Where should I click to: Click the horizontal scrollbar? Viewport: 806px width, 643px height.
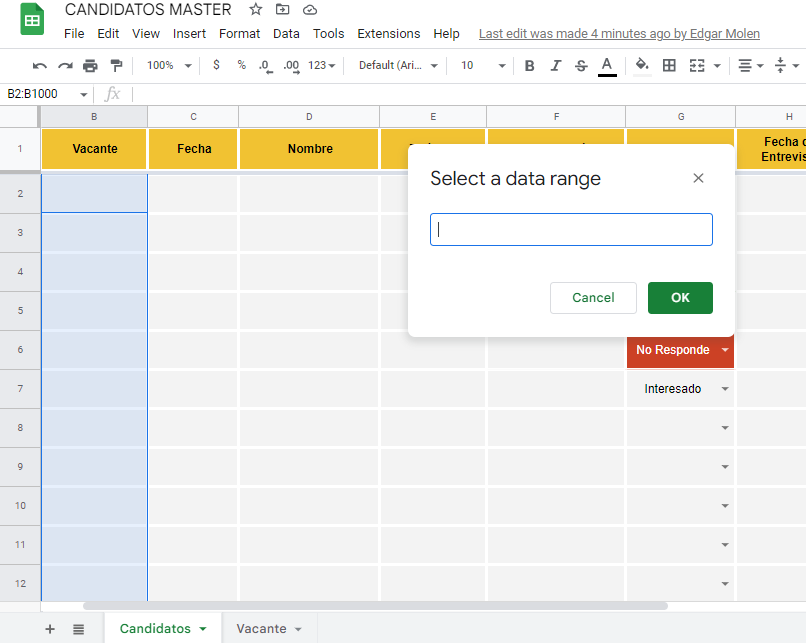[375, 606]
